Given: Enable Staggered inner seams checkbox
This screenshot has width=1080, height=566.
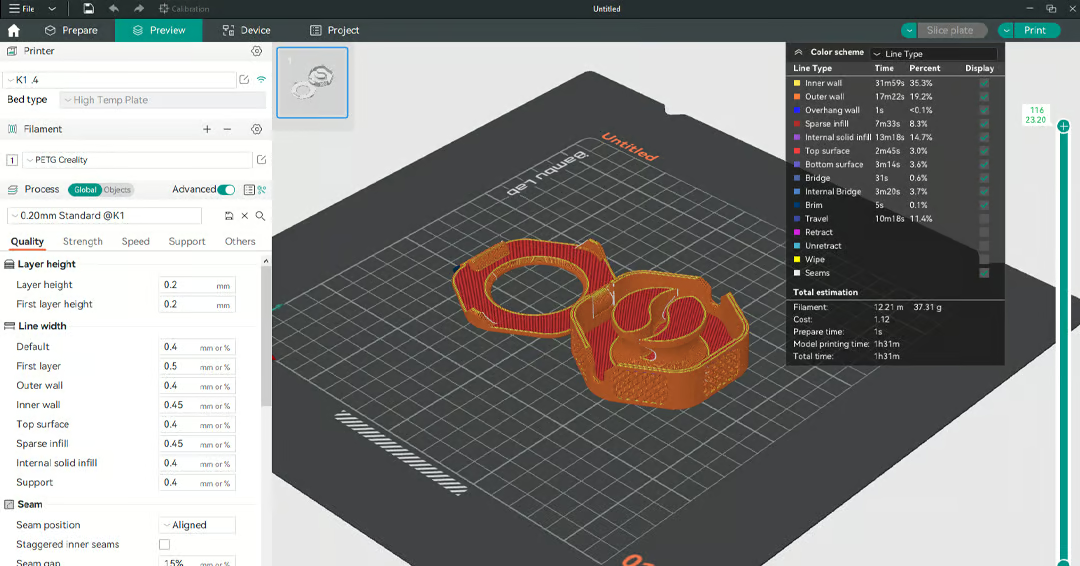Looking at the screenshot, I should (x=165, y=545).
